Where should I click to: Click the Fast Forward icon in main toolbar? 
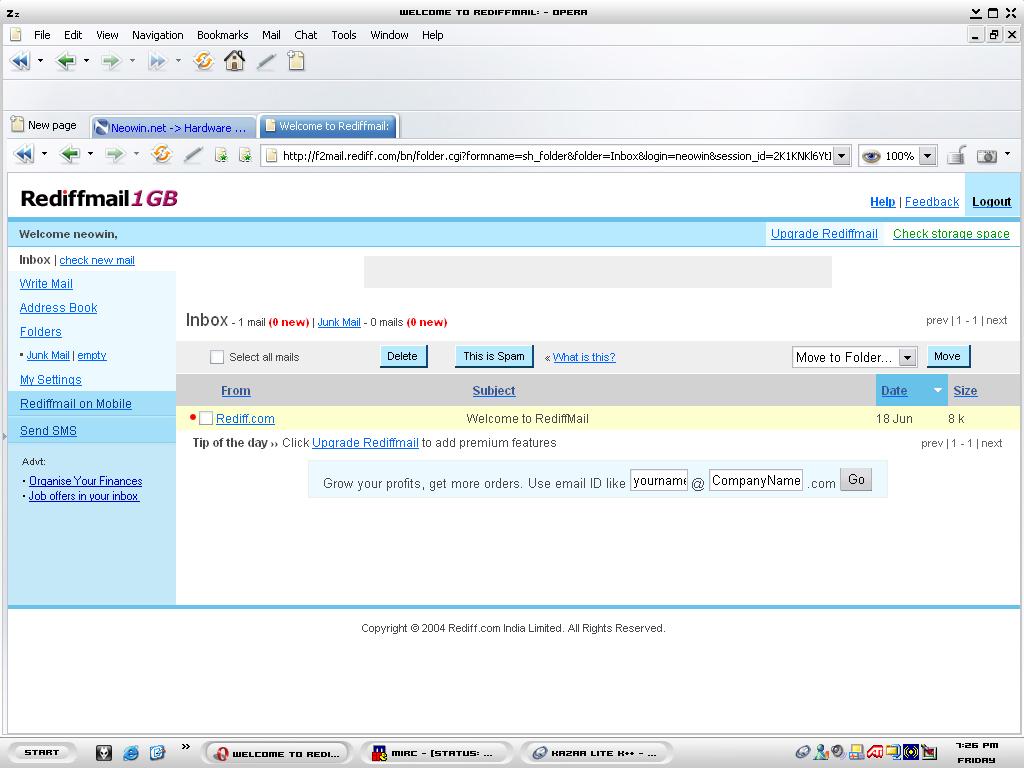pyautogui.click(x=157, y=61)
